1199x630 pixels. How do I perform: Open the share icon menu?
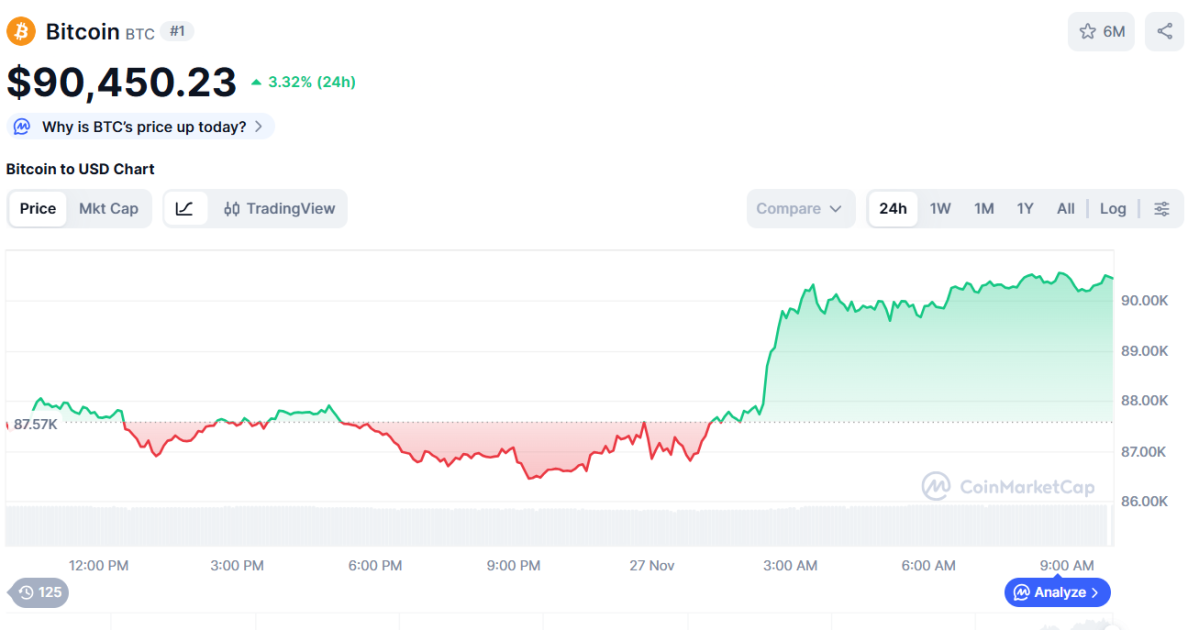click(x=1164, y=31)
